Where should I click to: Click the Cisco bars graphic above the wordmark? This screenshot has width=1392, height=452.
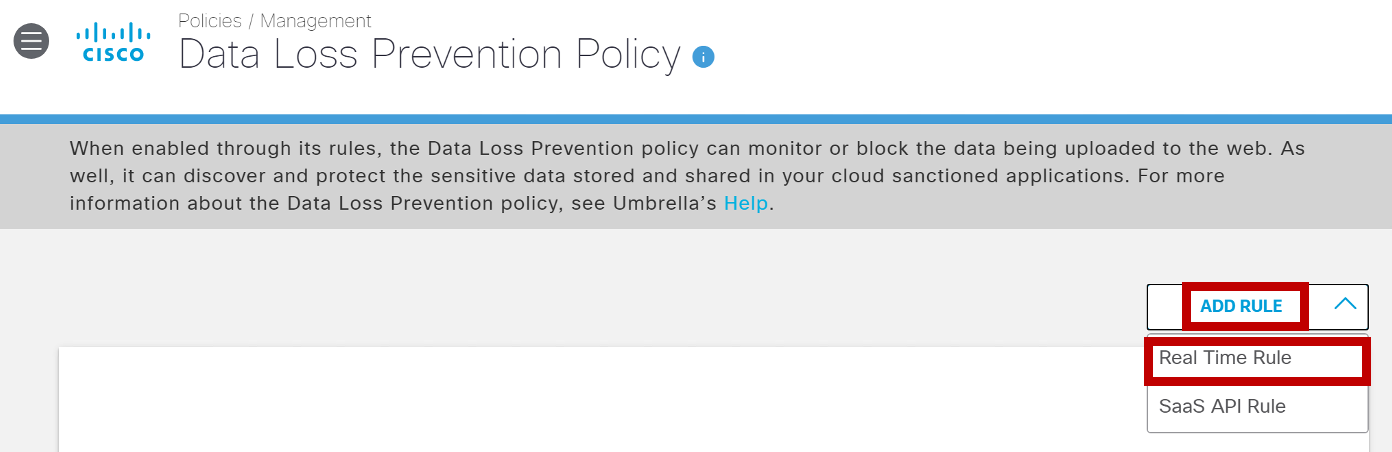(112, 33)
